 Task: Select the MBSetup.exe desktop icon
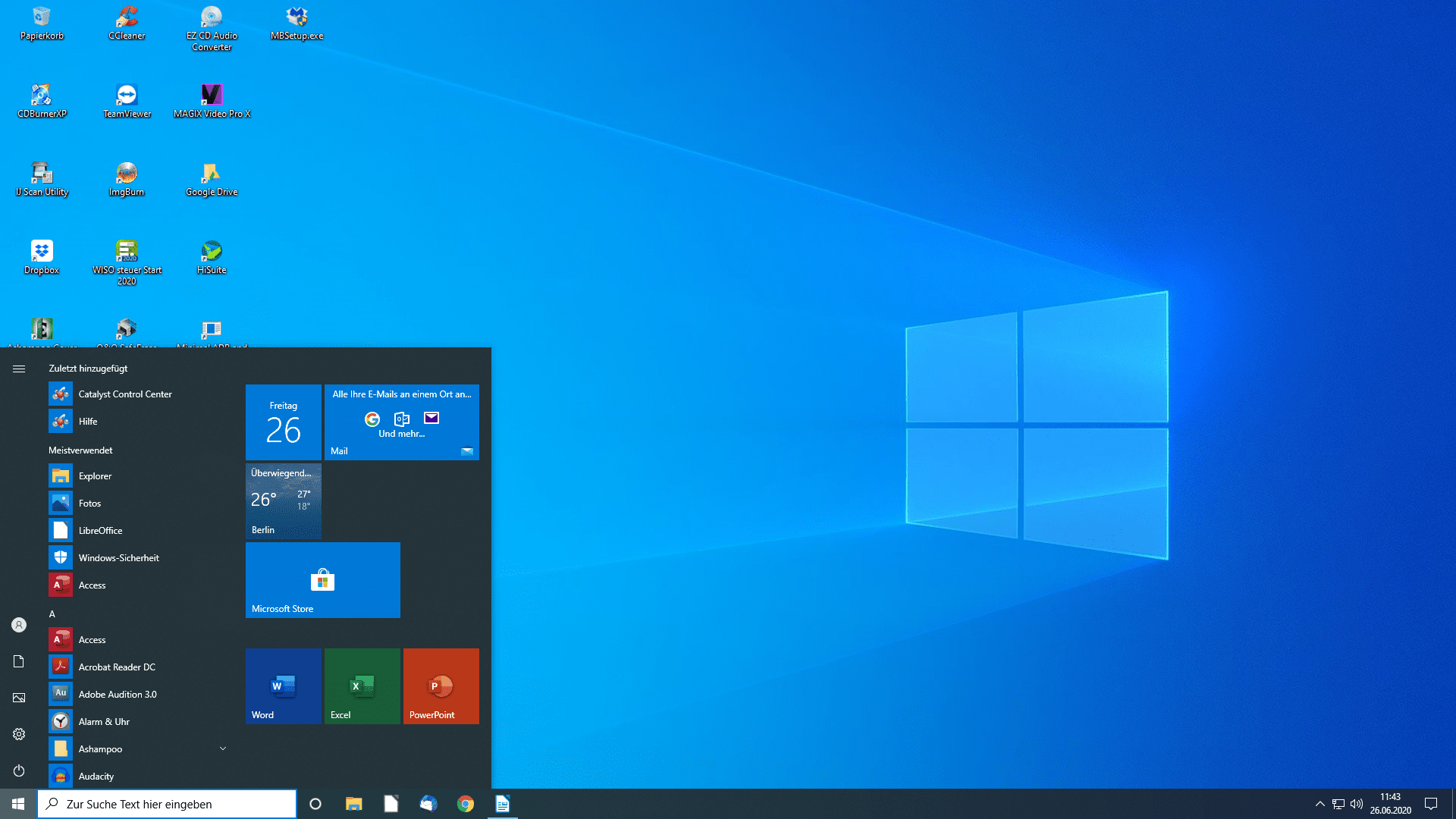(297, 23)
